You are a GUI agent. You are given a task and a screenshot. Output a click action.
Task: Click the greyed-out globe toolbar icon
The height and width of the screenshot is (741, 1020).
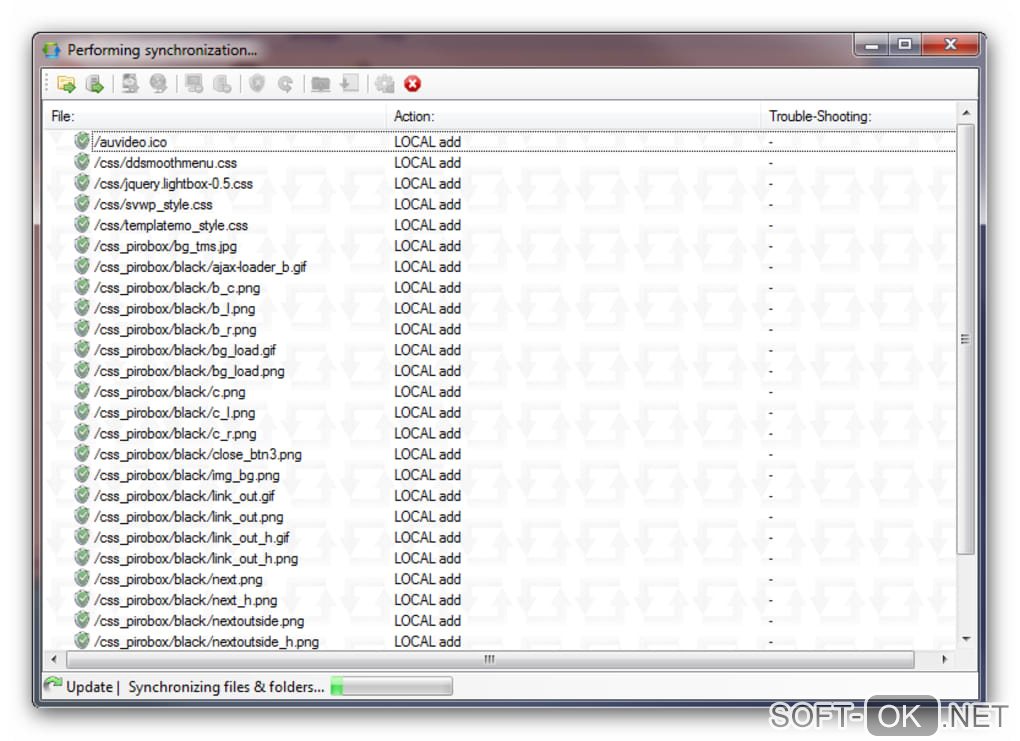pyautogui.click(x=158, y=84)
